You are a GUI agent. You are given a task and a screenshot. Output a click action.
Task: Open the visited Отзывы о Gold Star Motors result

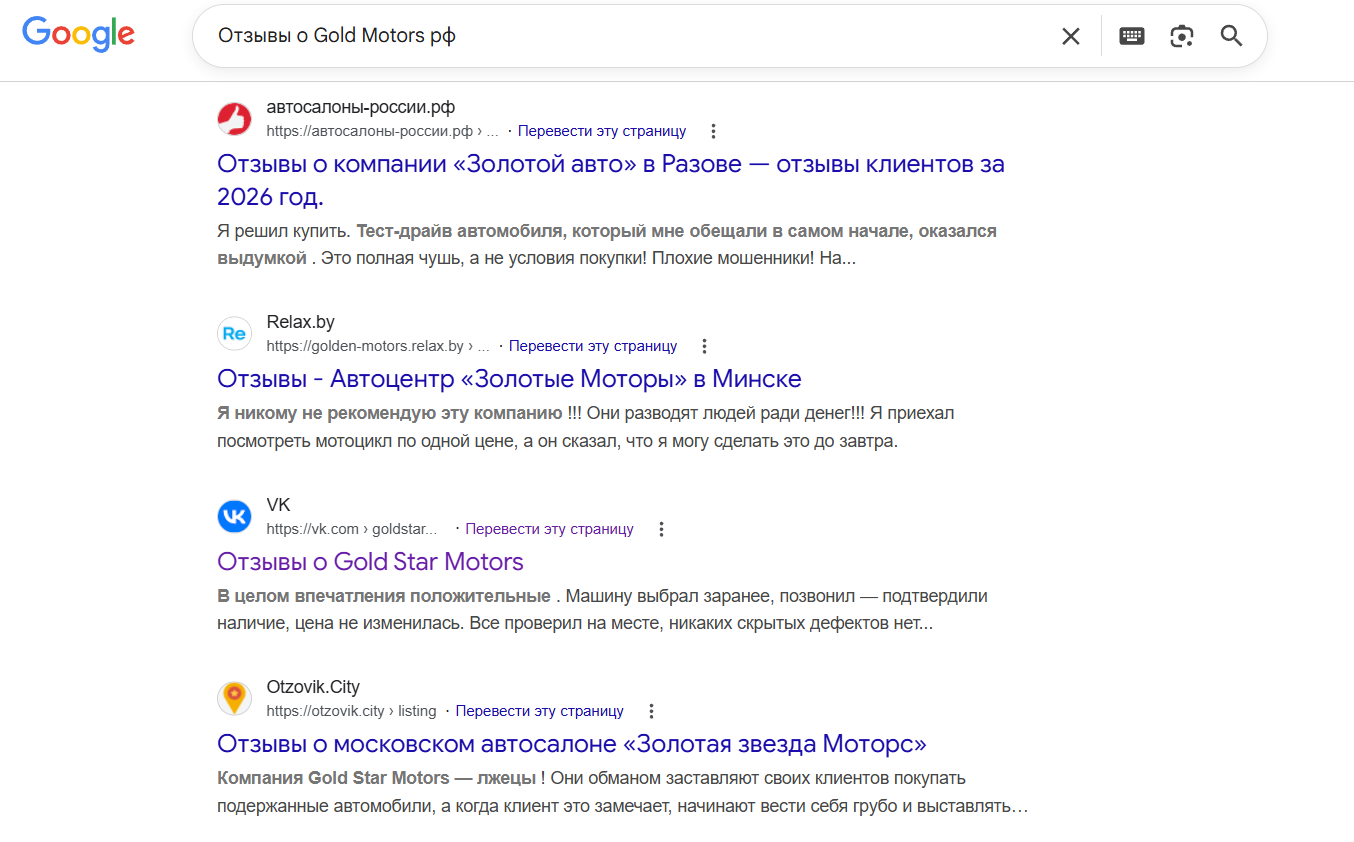(370, 561)
